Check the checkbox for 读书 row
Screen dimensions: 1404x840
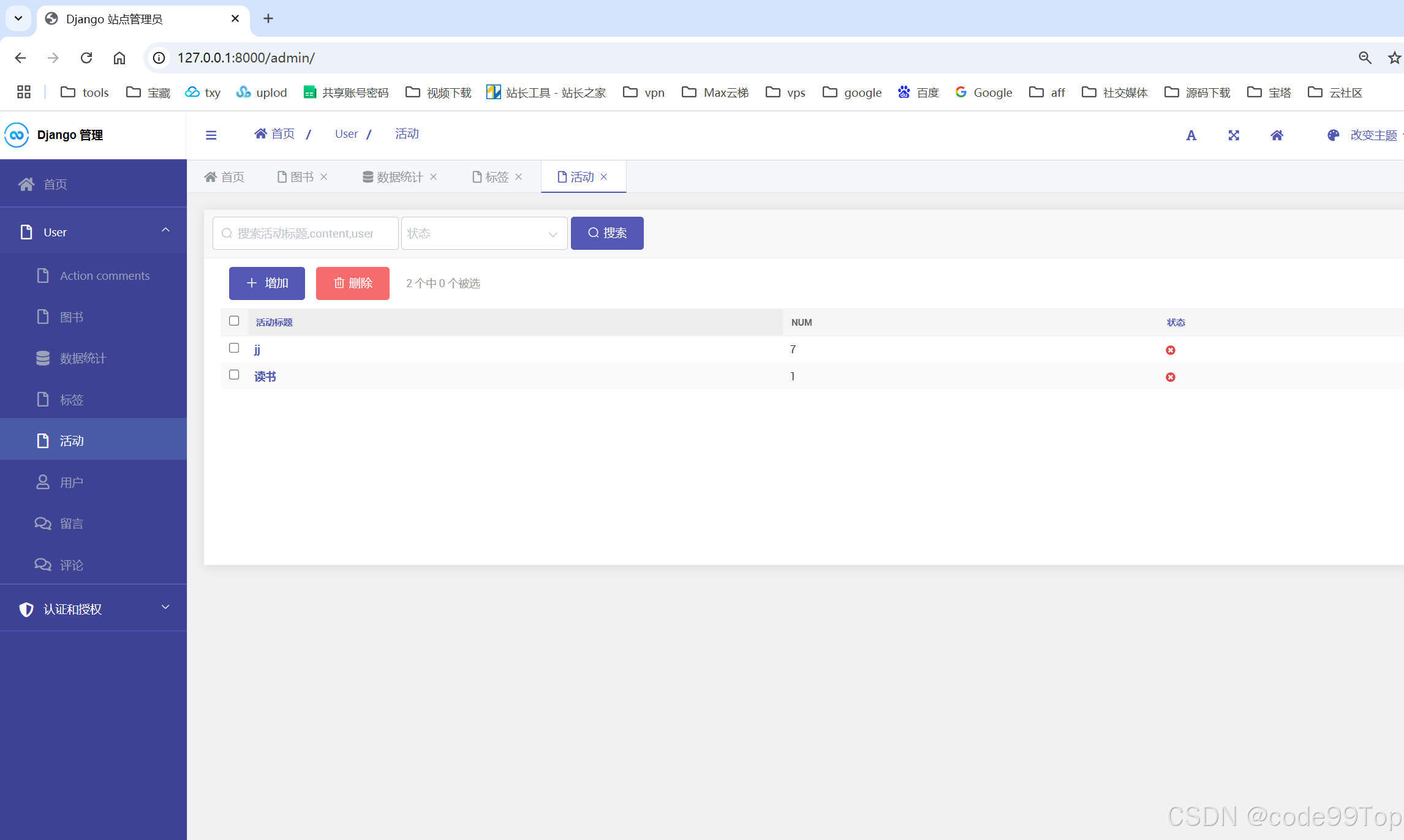click(x=234, y=375)
